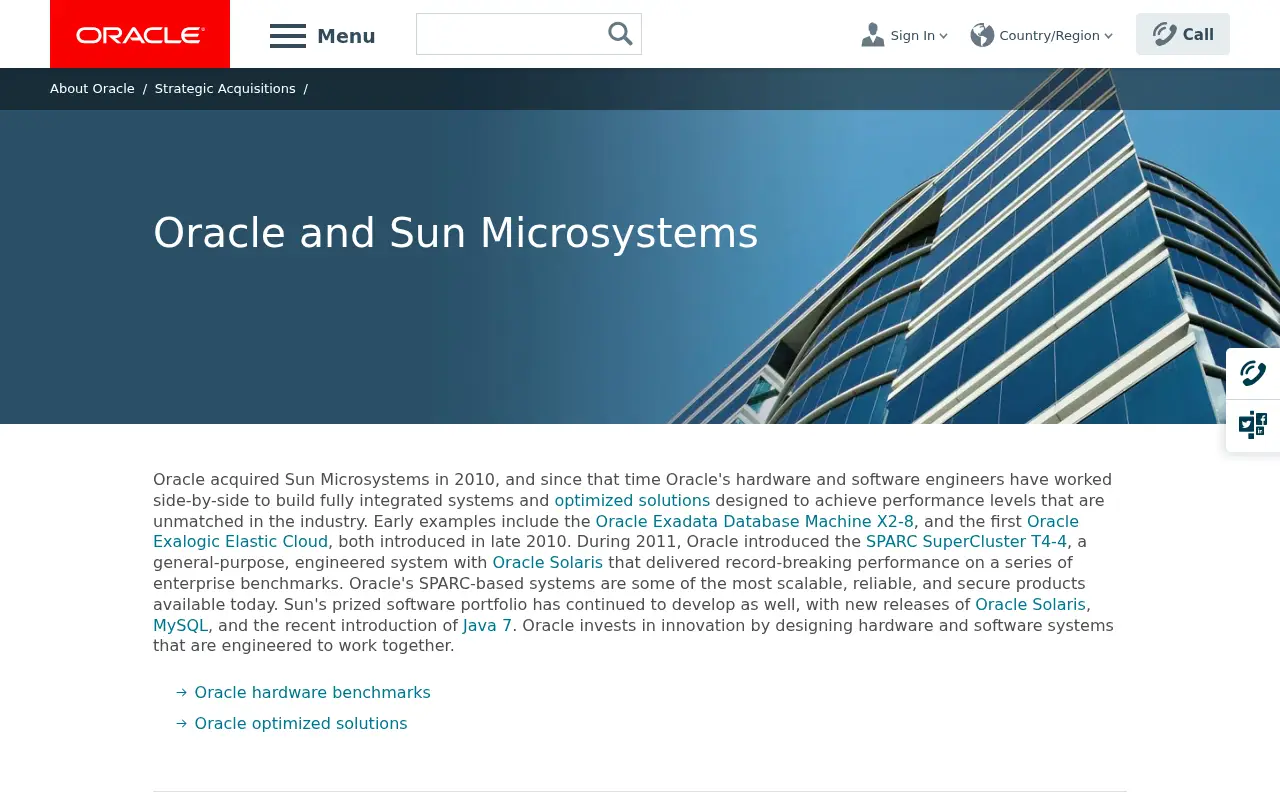Go to Strategic Acquisitions breadcrumb
The width and height of the screenshot is (1280, 800).
225,89
